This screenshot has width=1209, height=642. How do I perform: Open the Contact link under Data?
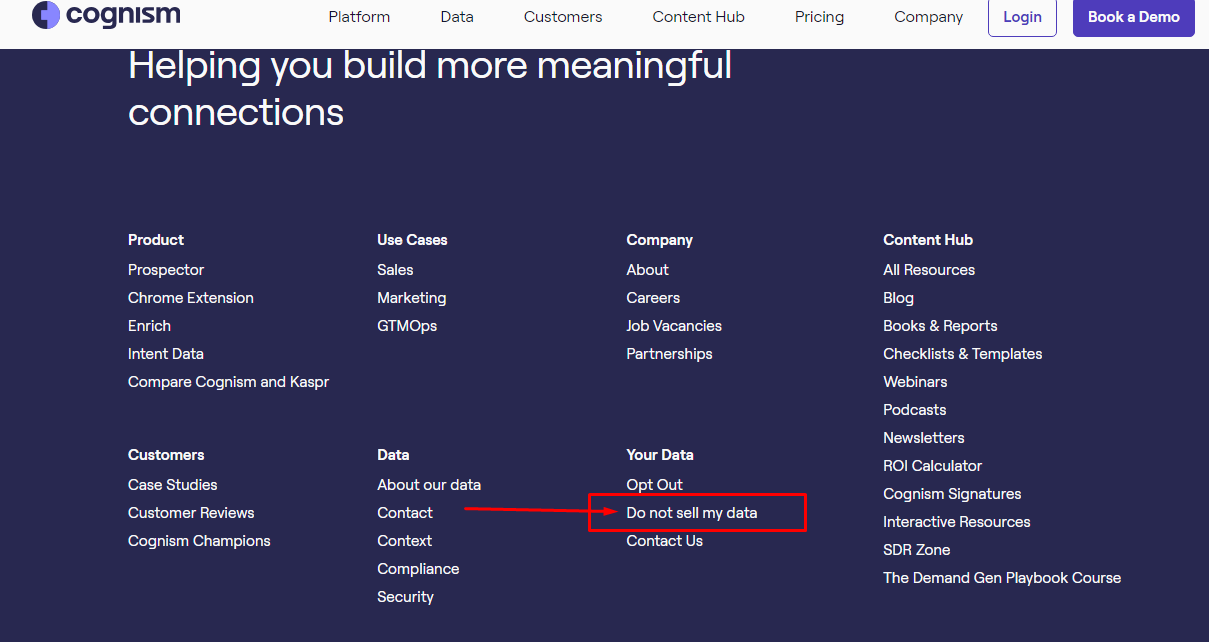click(405, 513)
